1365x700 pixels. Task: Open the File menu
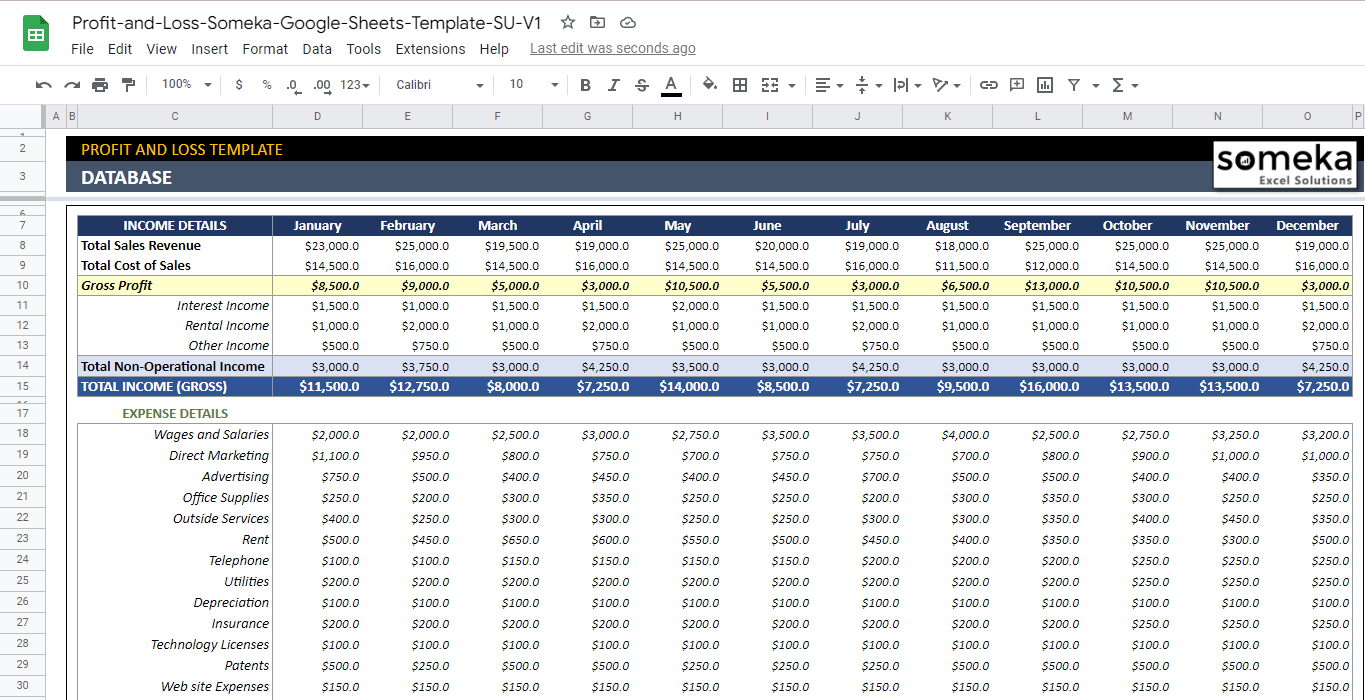click(x=82, y=49)
